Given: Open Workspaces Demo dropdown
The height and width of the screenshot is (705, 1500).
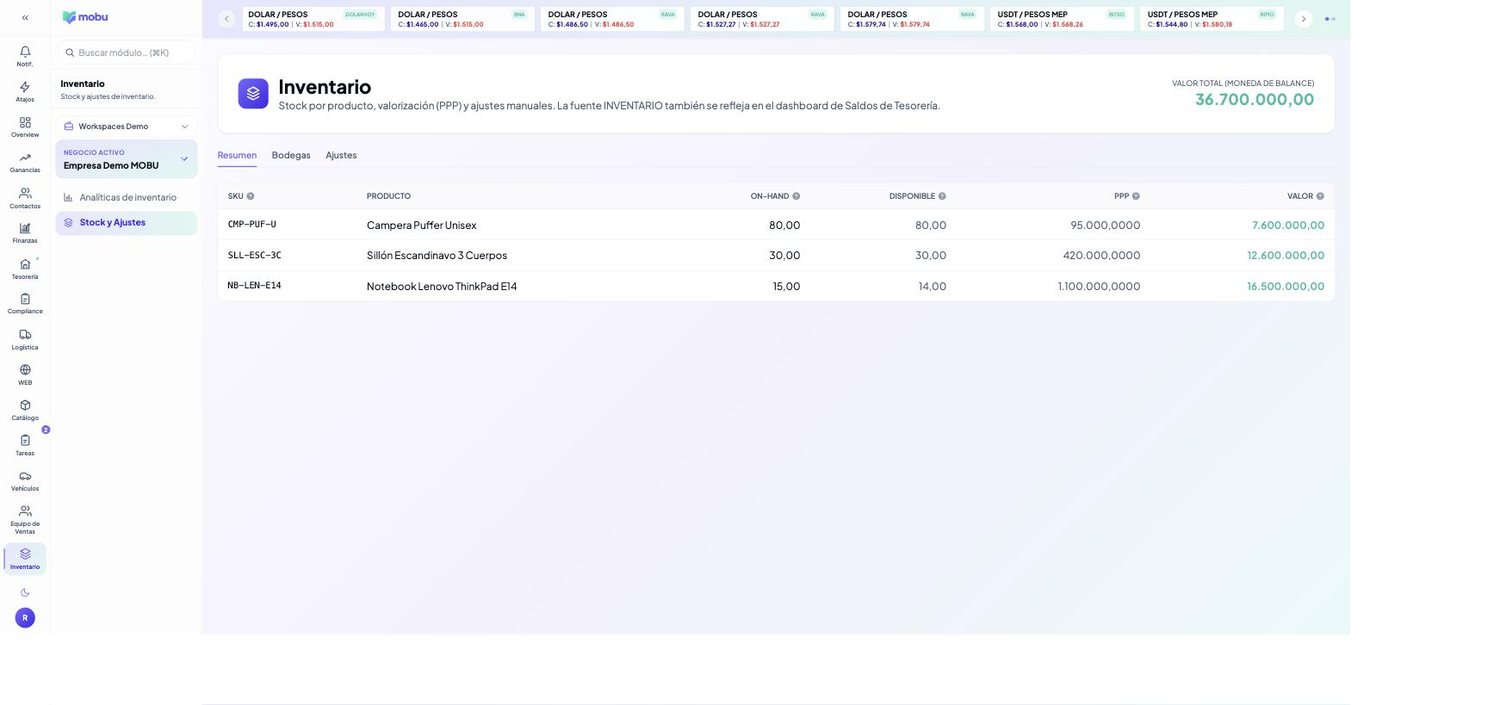Looking at the screenshot, I should point(126,126).
